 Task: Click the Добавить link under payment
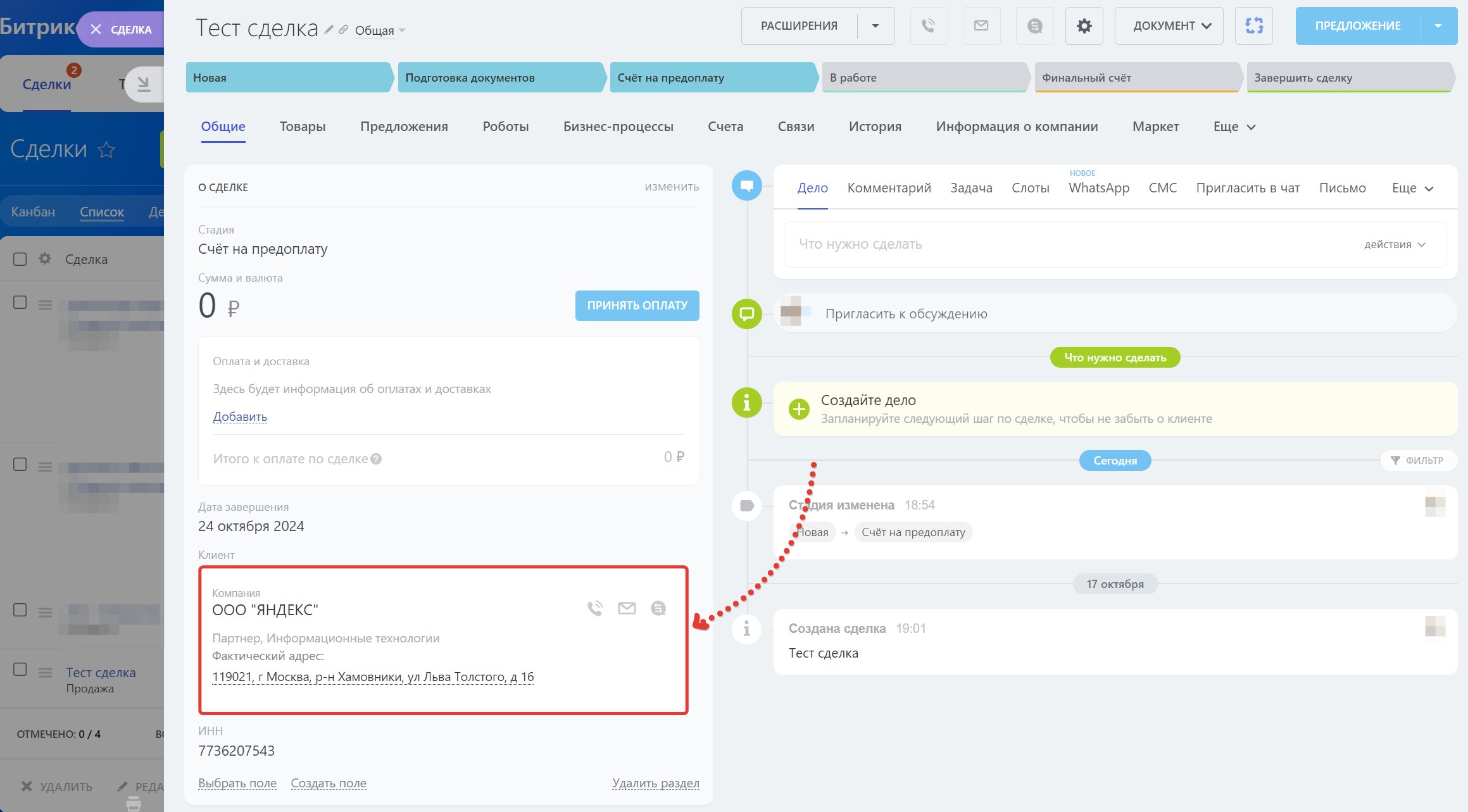240,416
